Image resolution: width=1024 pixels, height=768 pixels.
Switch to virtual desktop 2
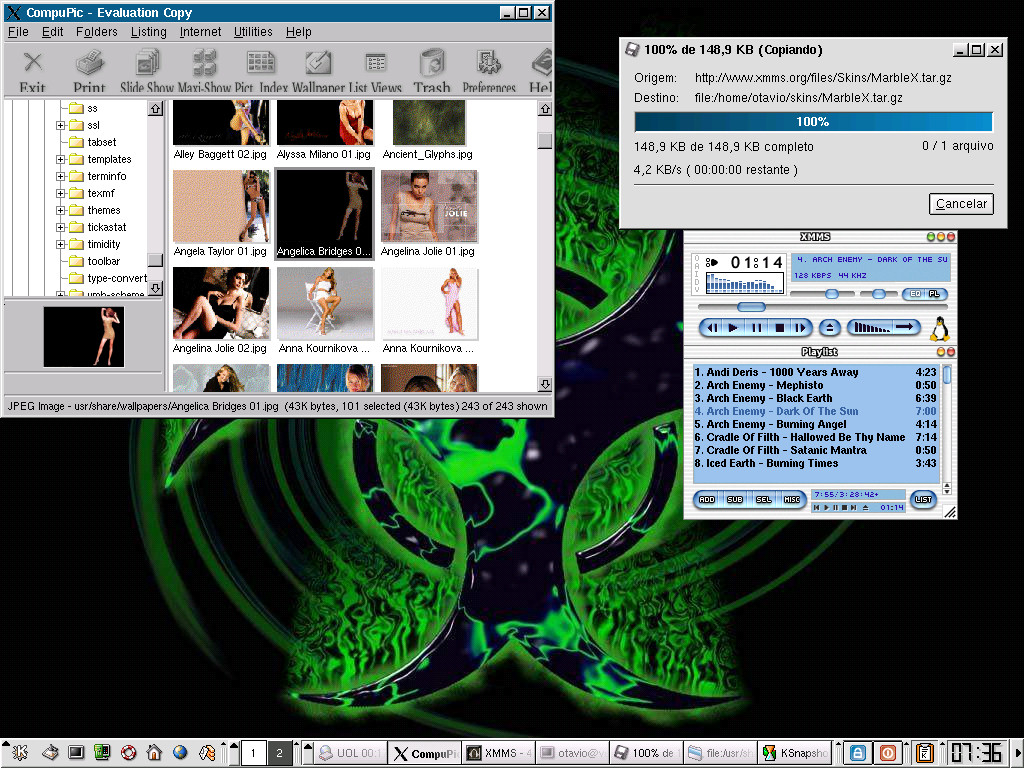[280, 753]
